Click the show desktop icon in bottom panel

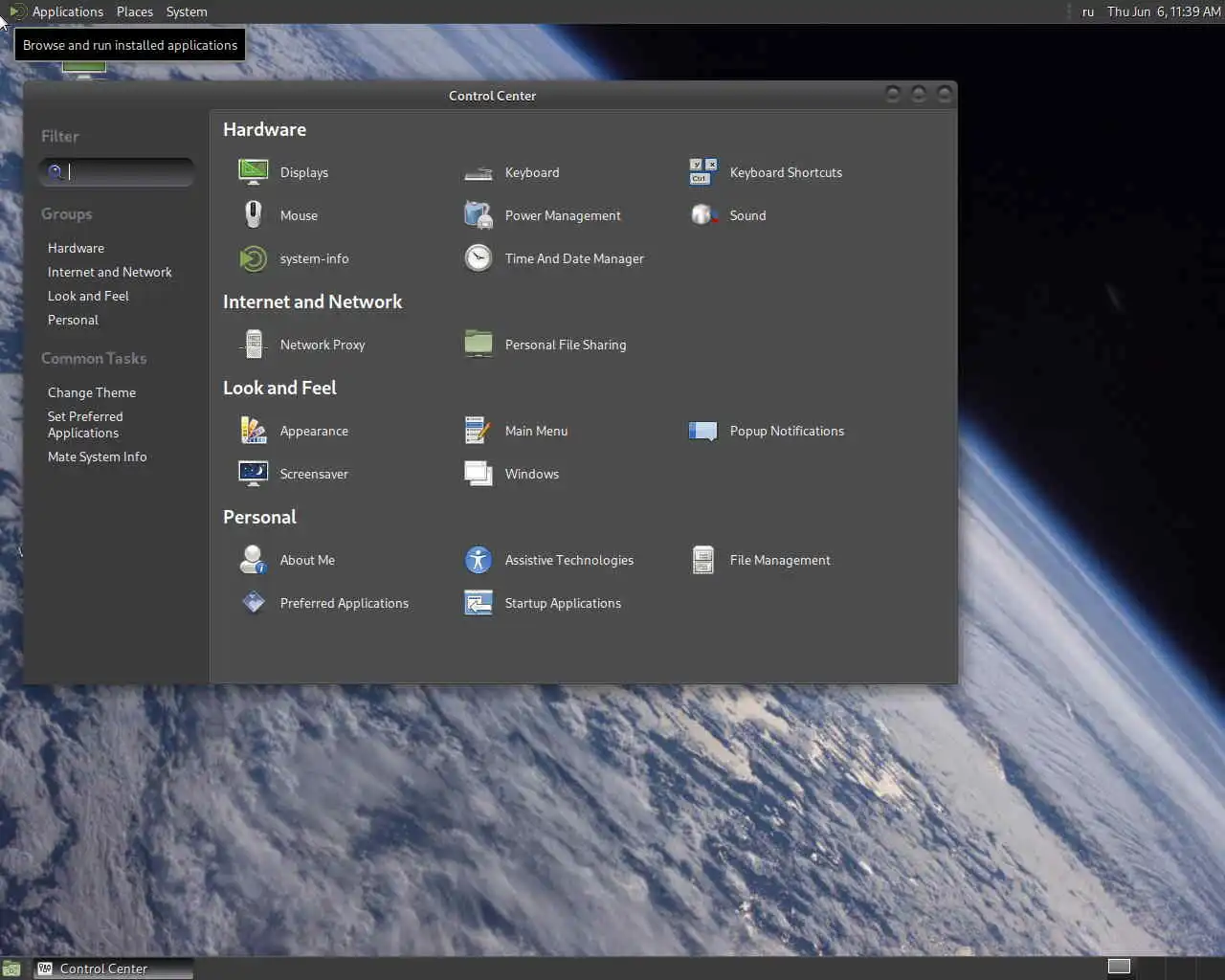pyautogui.click(x=11, y=969)
